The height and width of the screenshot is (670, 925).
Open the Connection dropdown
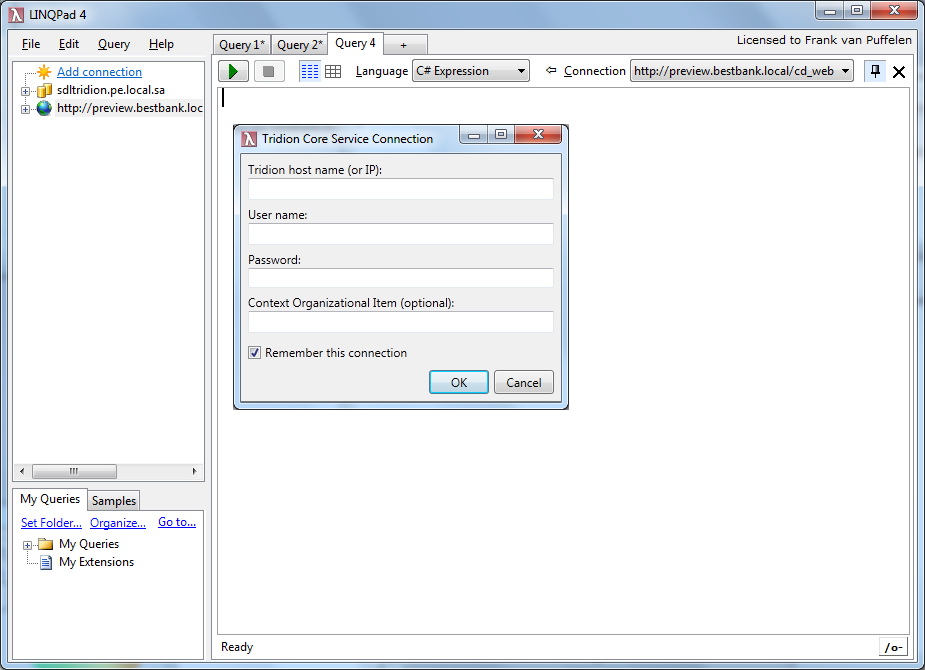[741, 71]
